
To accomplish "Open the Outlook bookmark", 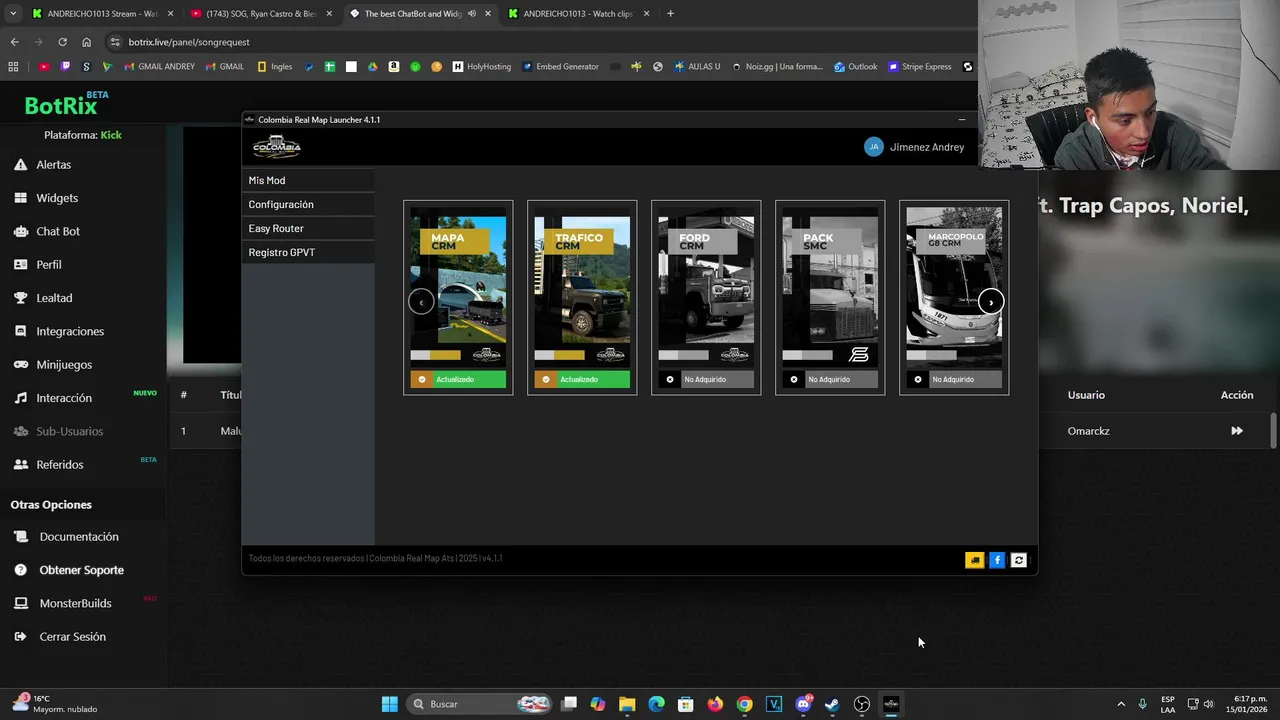I will [855, 67].
